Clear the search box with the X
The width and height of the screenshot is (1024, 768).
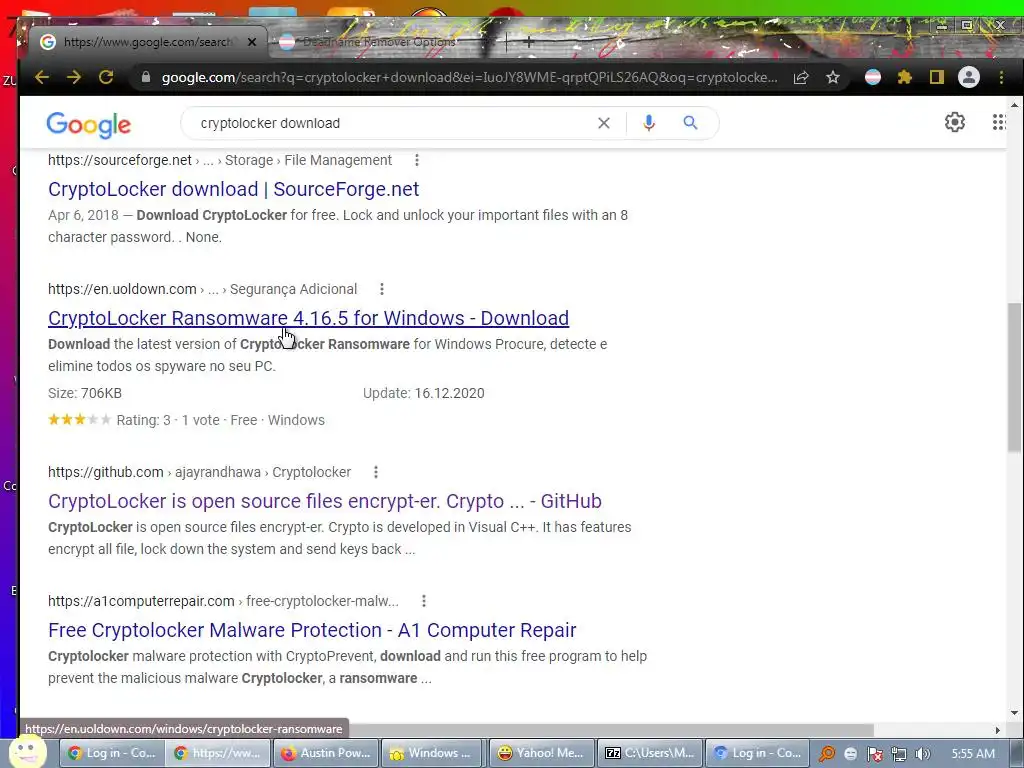coord(604,123)
